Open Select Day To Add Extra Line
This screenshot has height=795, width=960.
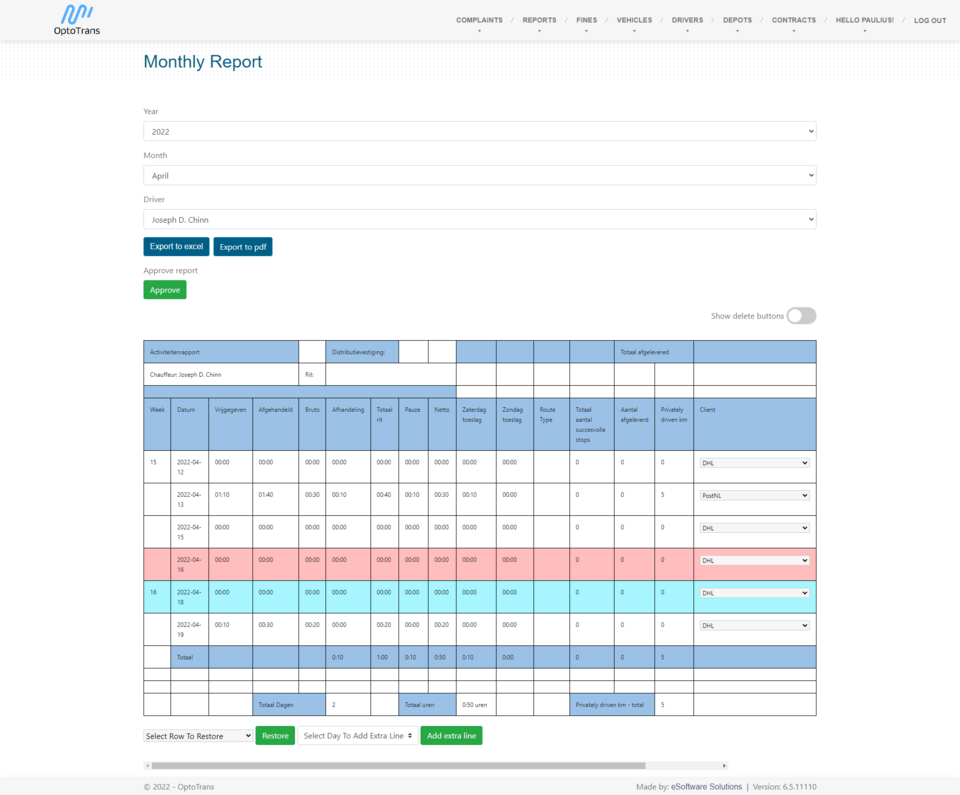(357, 736)
